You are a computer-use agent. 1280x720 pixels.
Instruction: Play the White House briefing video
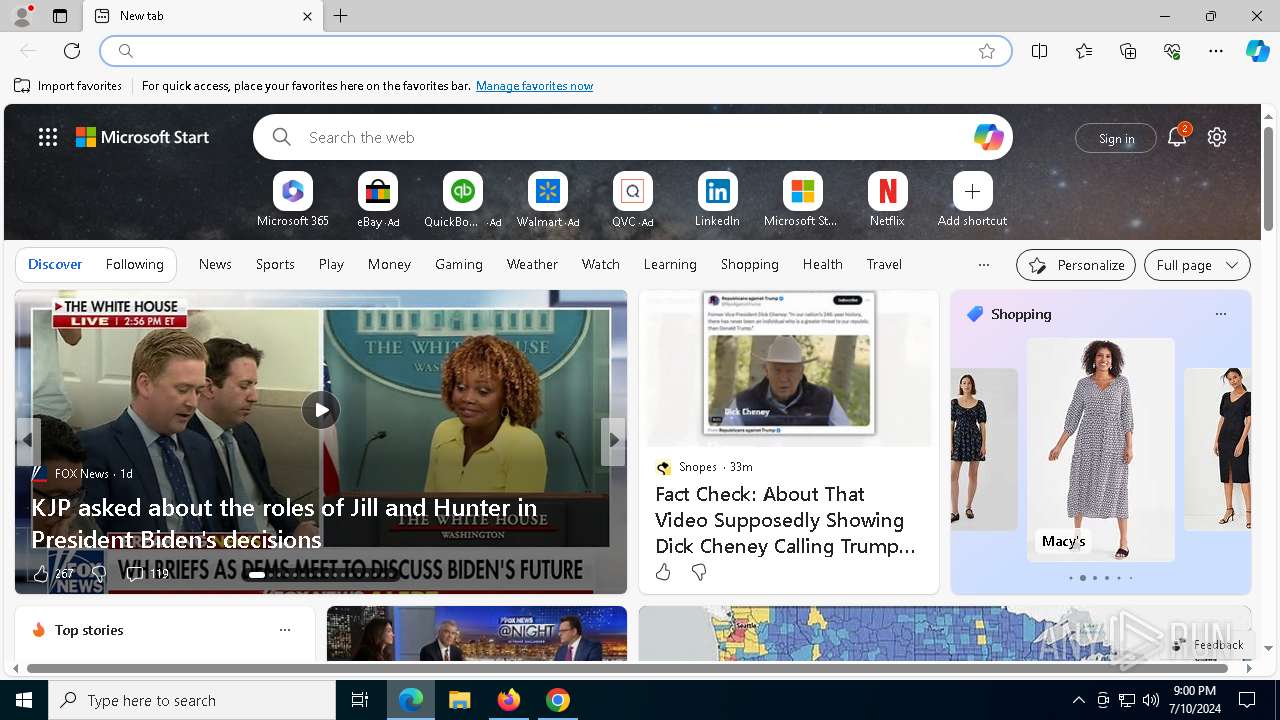click(x=321, y=410)
